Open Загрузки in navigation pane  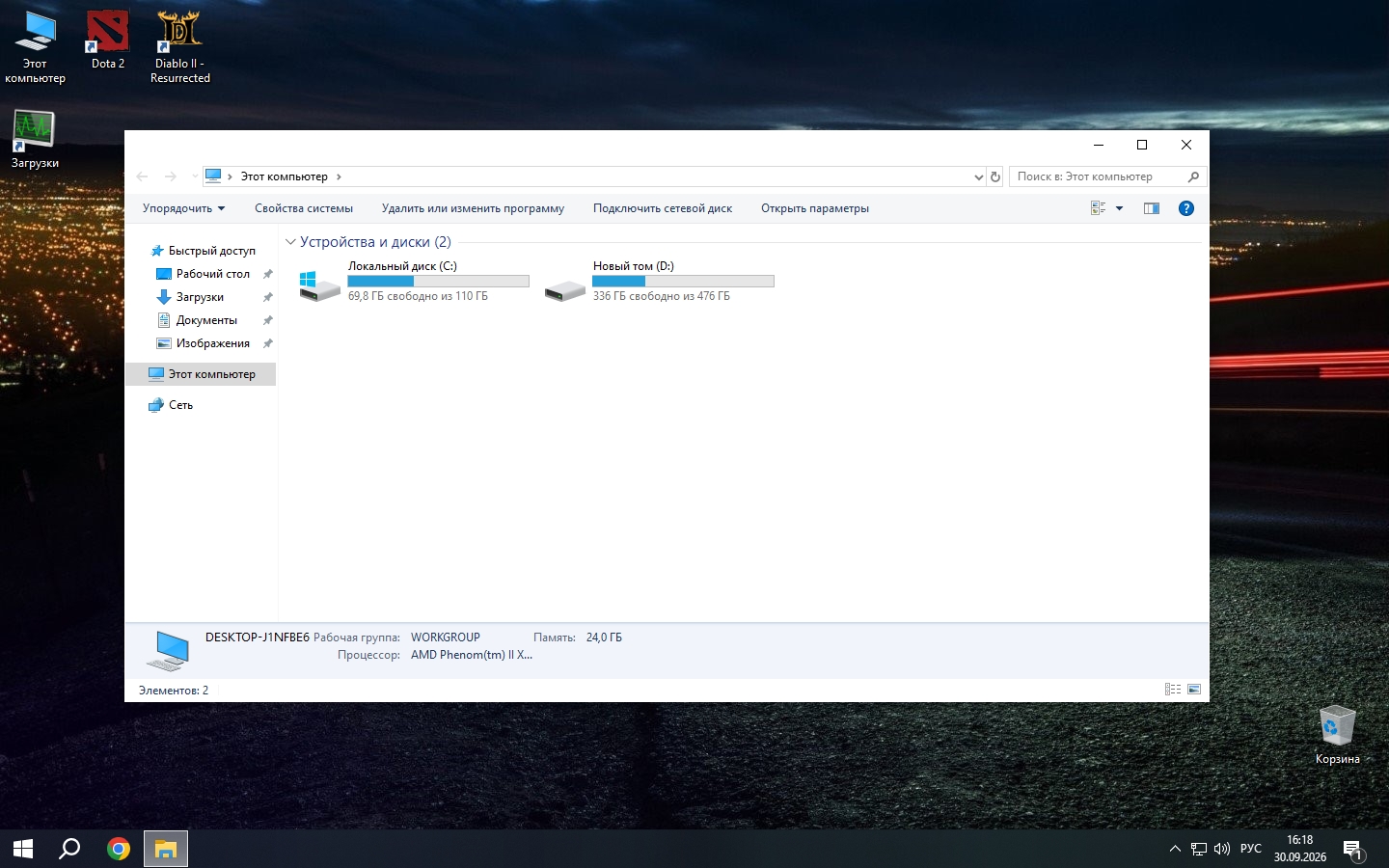point(200,297)
